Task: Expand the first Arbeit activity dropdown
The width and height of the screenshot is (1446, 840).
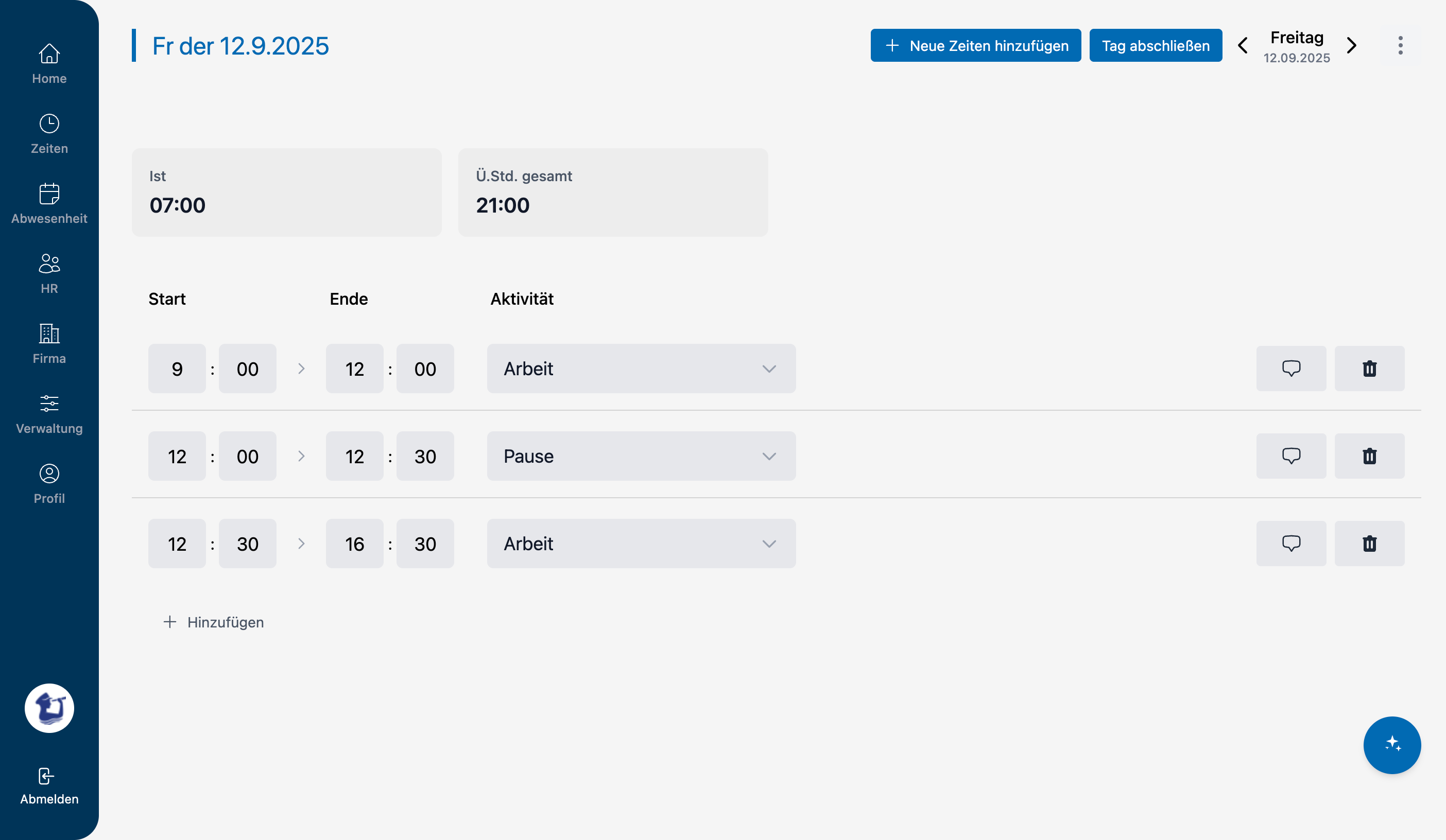Action: (x=641, y=368)
